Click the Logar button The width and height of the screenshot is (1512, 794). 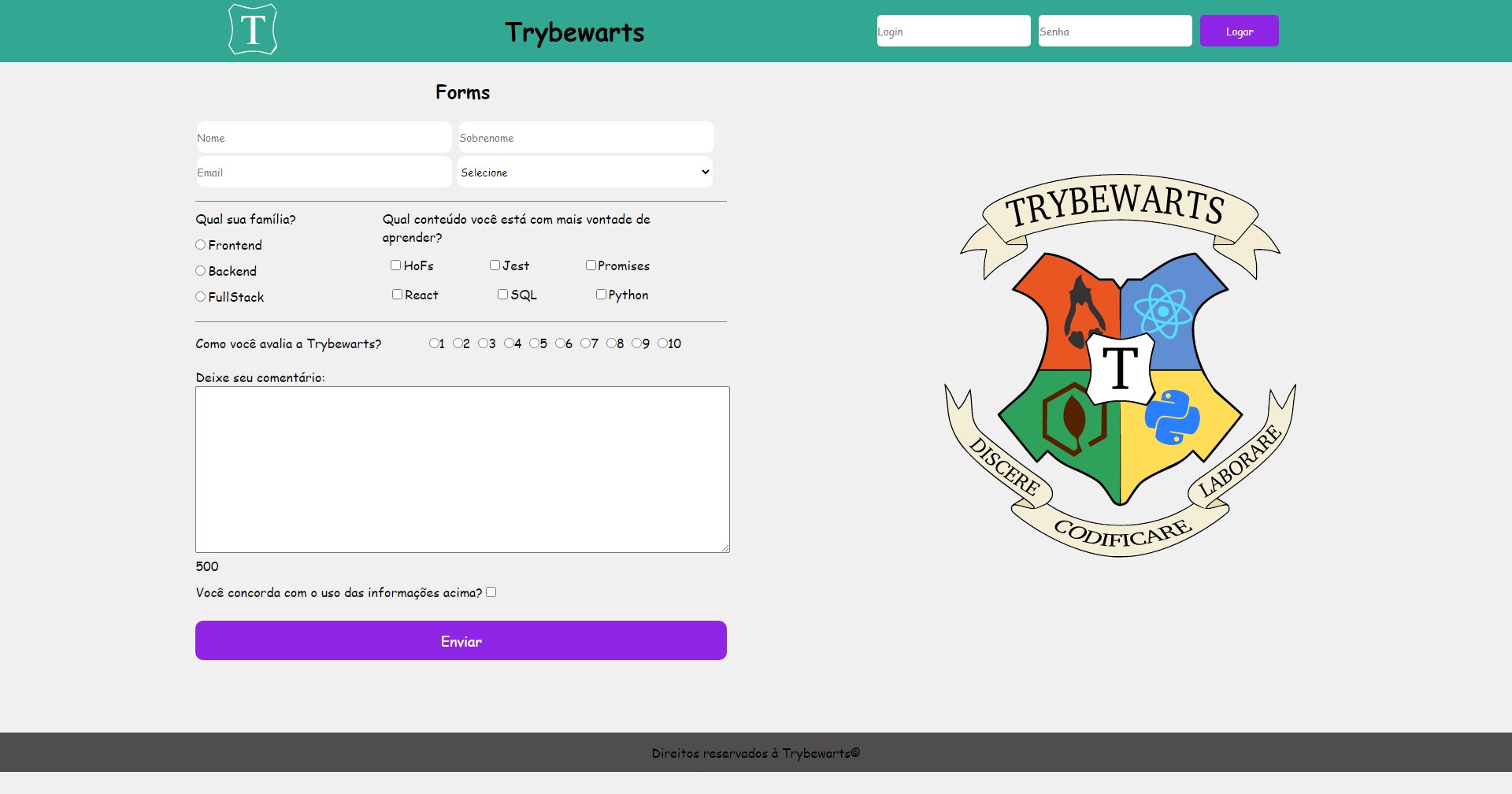coord(1240,31)
